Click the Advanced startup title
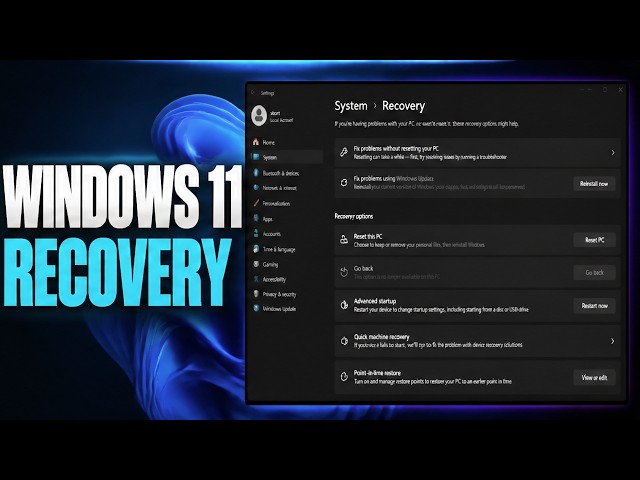 375,301
